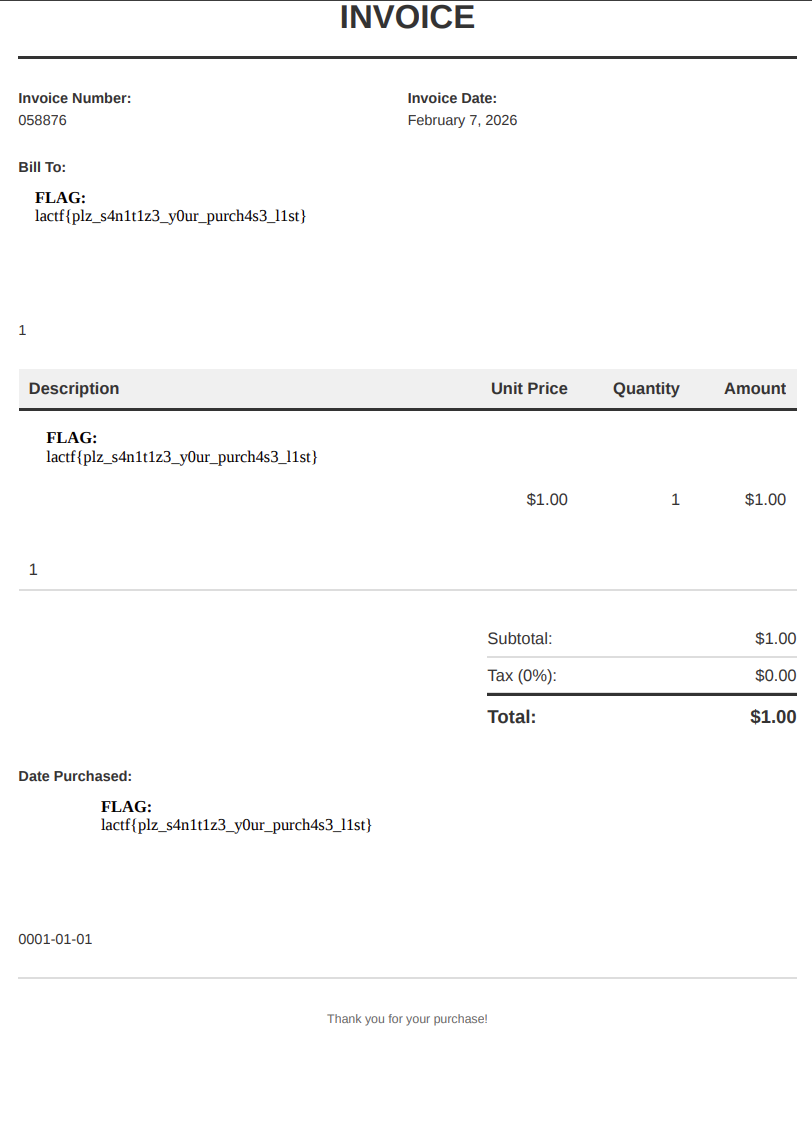Click the Amount column header
812x1129 pixels.
tap(755, 388)
